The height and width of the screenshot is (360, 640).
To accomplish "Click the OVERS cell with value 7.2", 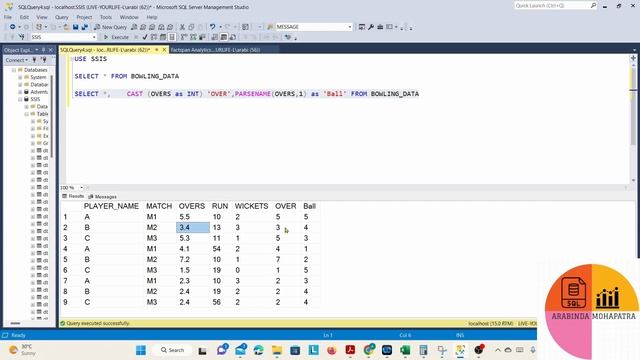I will (x=184, y=260).
